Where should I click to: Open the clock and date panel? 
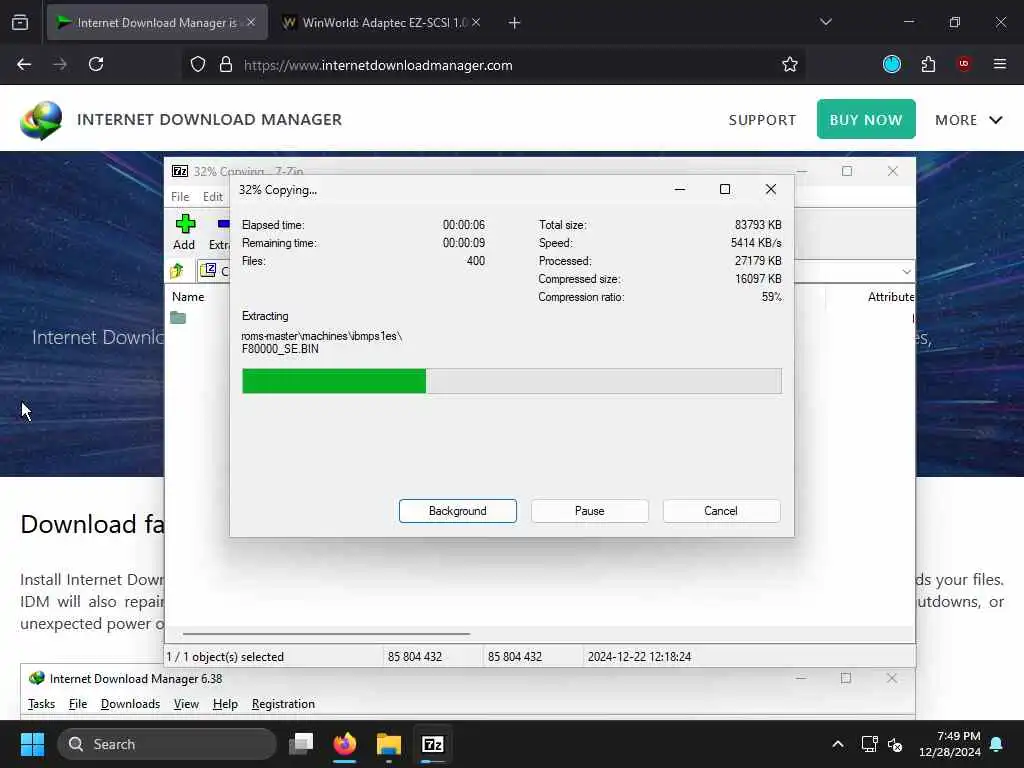(x=950, y=744)
